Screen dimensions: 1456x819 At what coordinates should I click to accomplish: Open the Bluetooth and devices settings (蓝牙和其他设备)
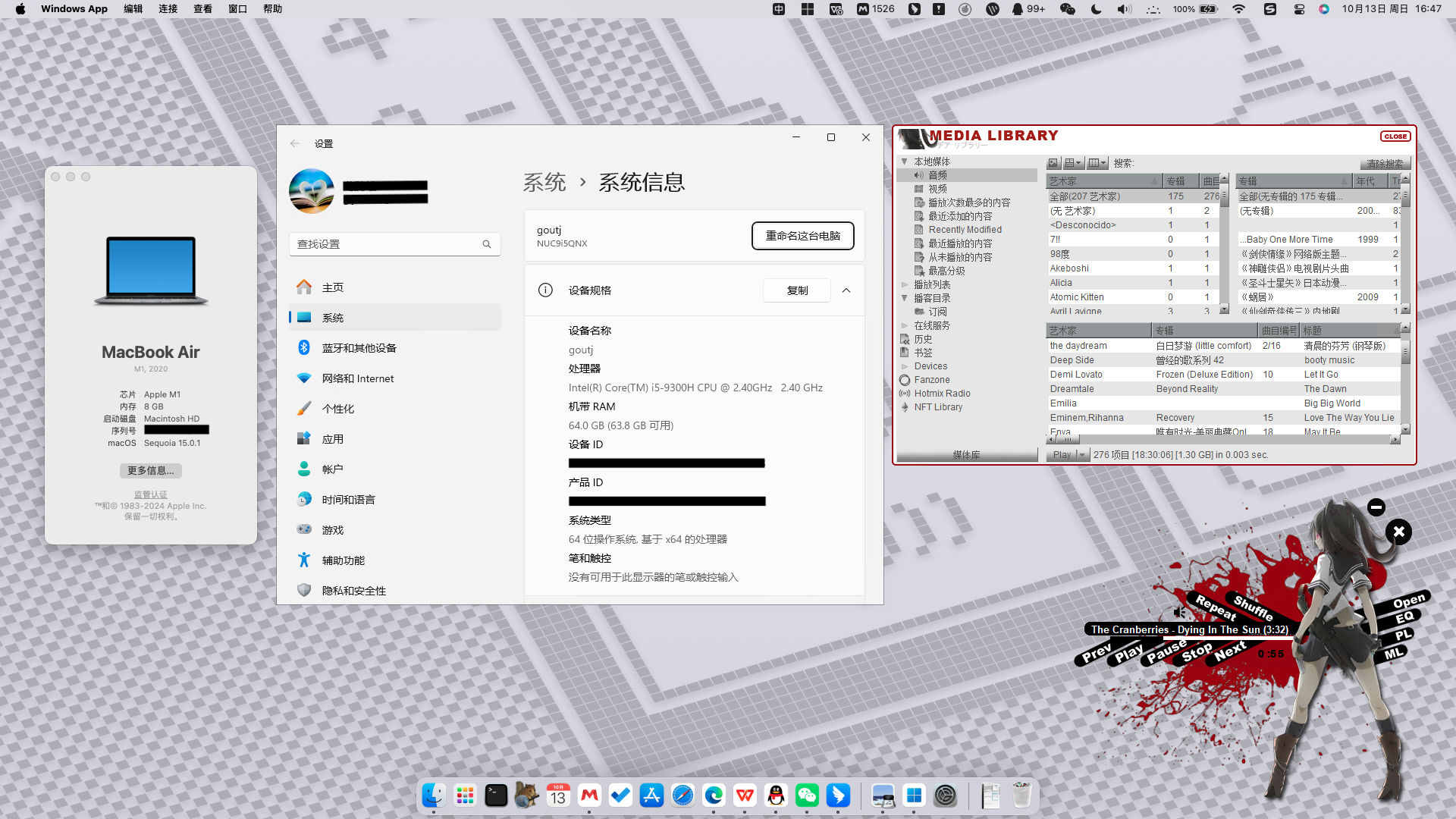[394, 348]
